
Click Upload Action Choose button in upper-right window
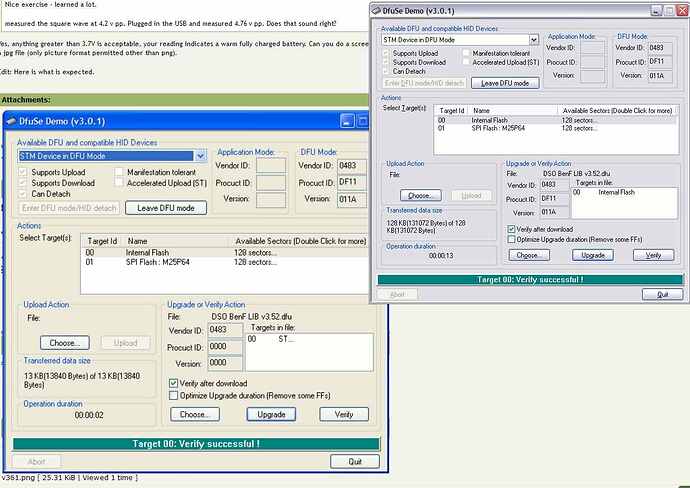[421, 195]
